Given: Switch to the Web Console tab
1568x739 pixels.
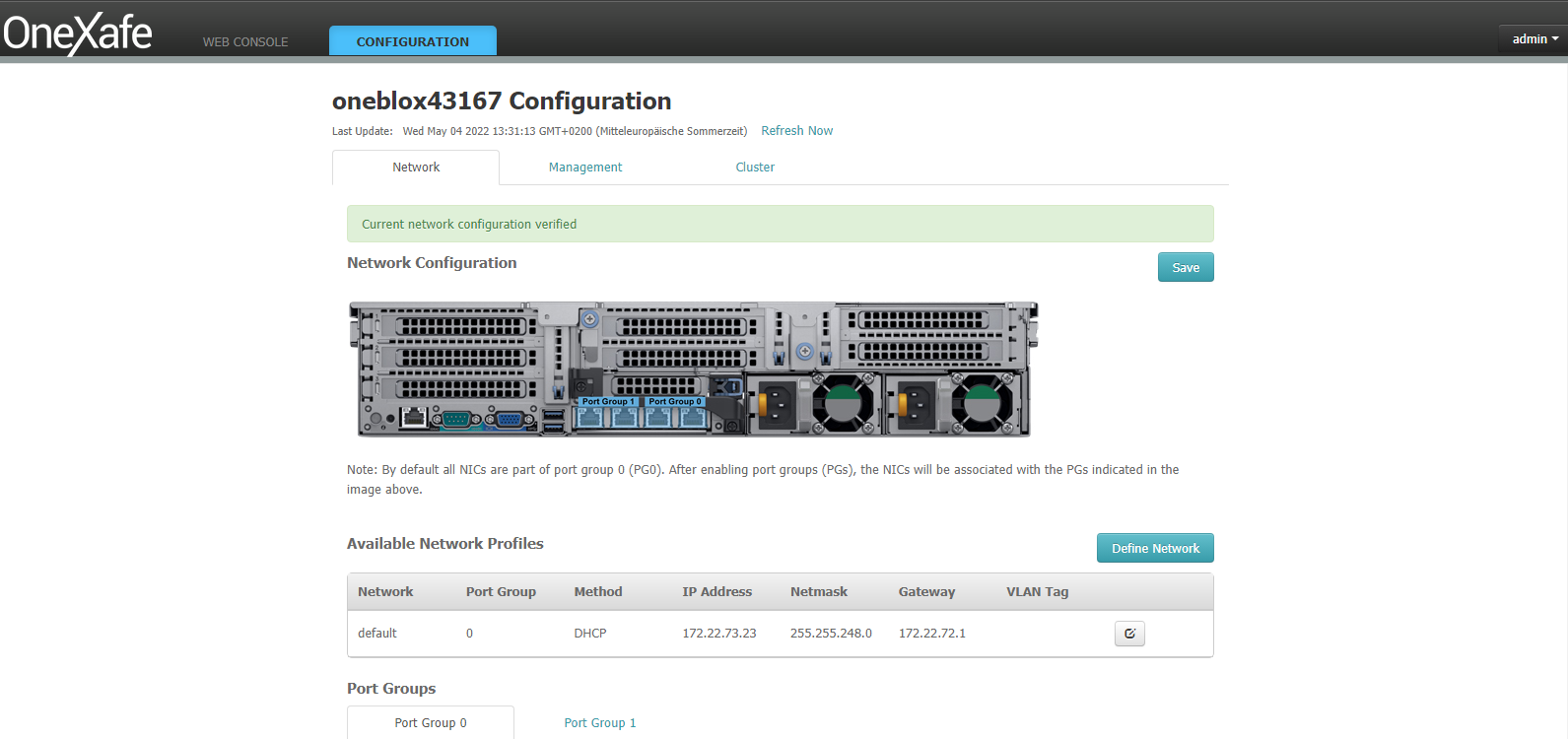Looking at the screenshot, I should tap(245, 42).
